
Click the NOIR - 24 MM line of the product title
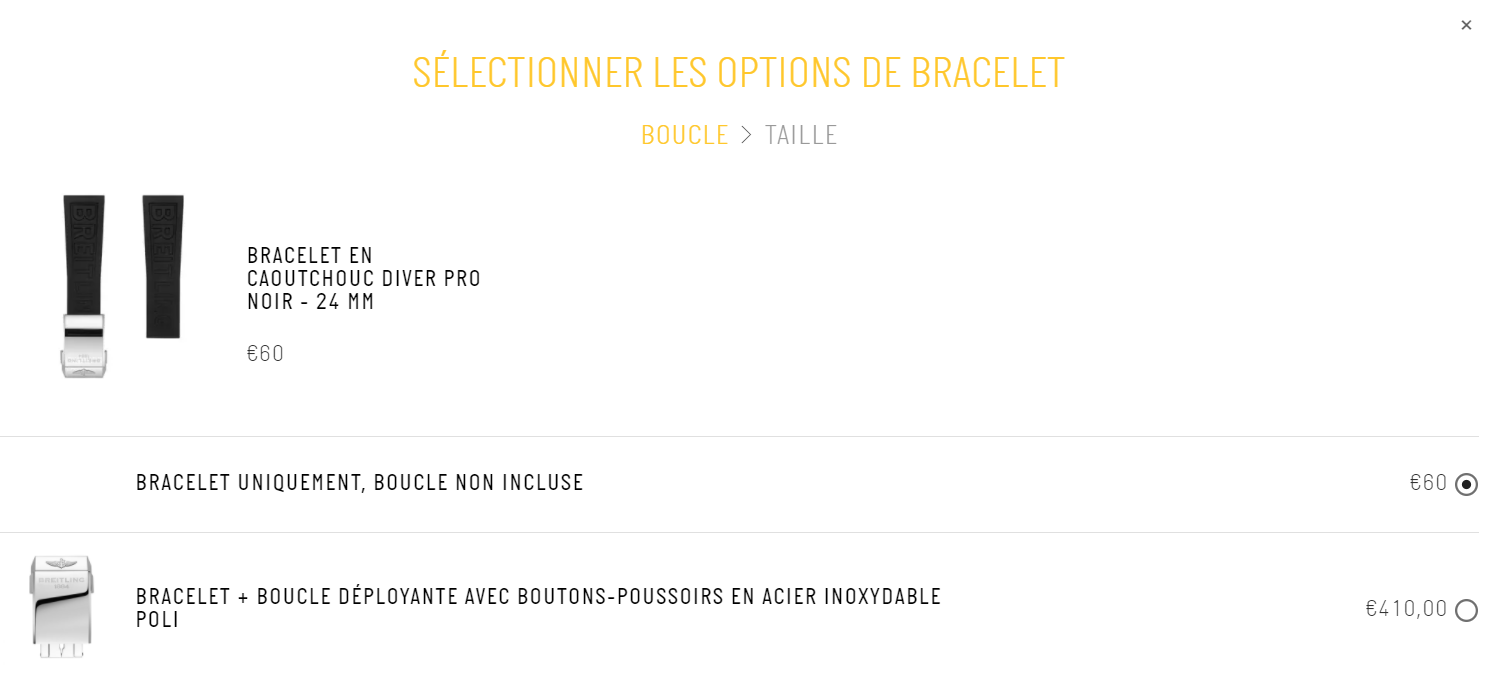point(311,302)
